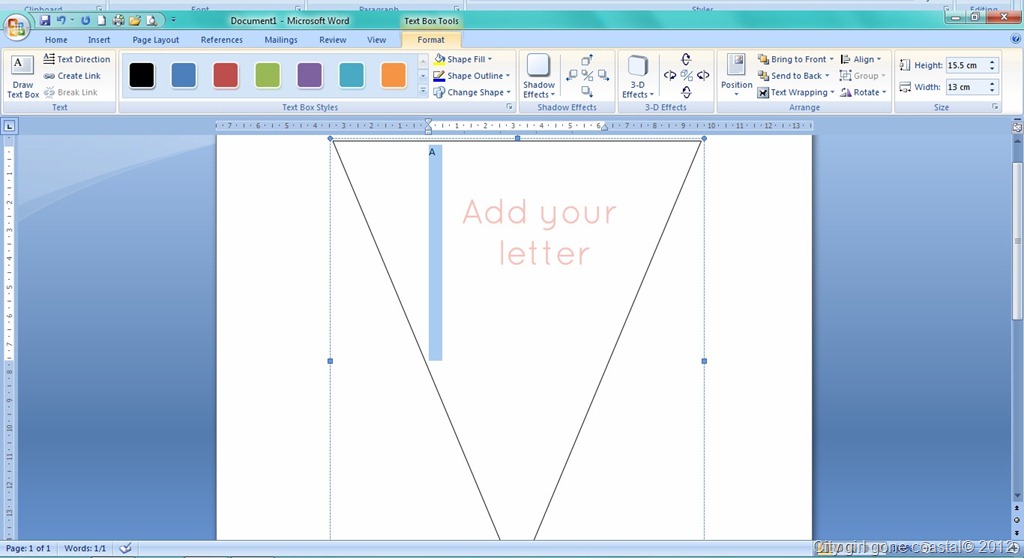Screen dimensions: 1024x558
Task: Expand the full Text Box Styles gallery
Action: coord(423,91)
